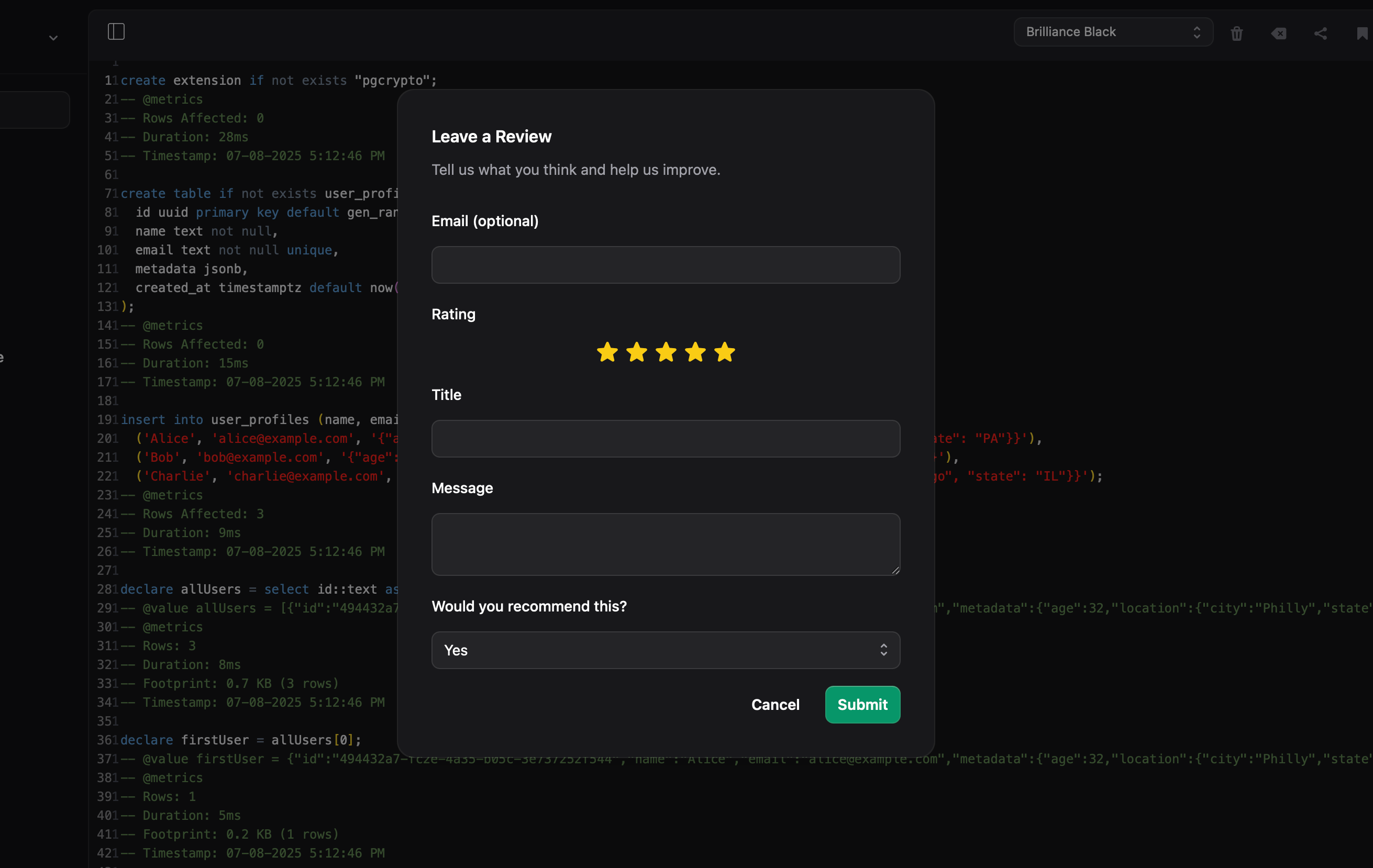1373x868 pixels.
Task: Expand the chevron in the left sidebar
Action: click(x=53, y=38)
